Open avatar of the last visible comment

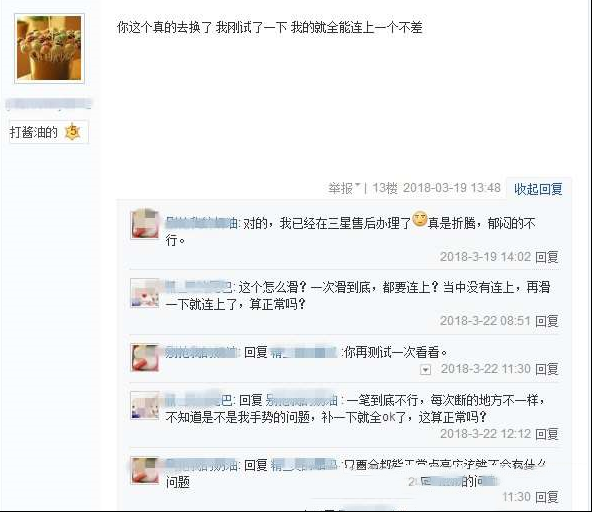click(x=145, y=470)
